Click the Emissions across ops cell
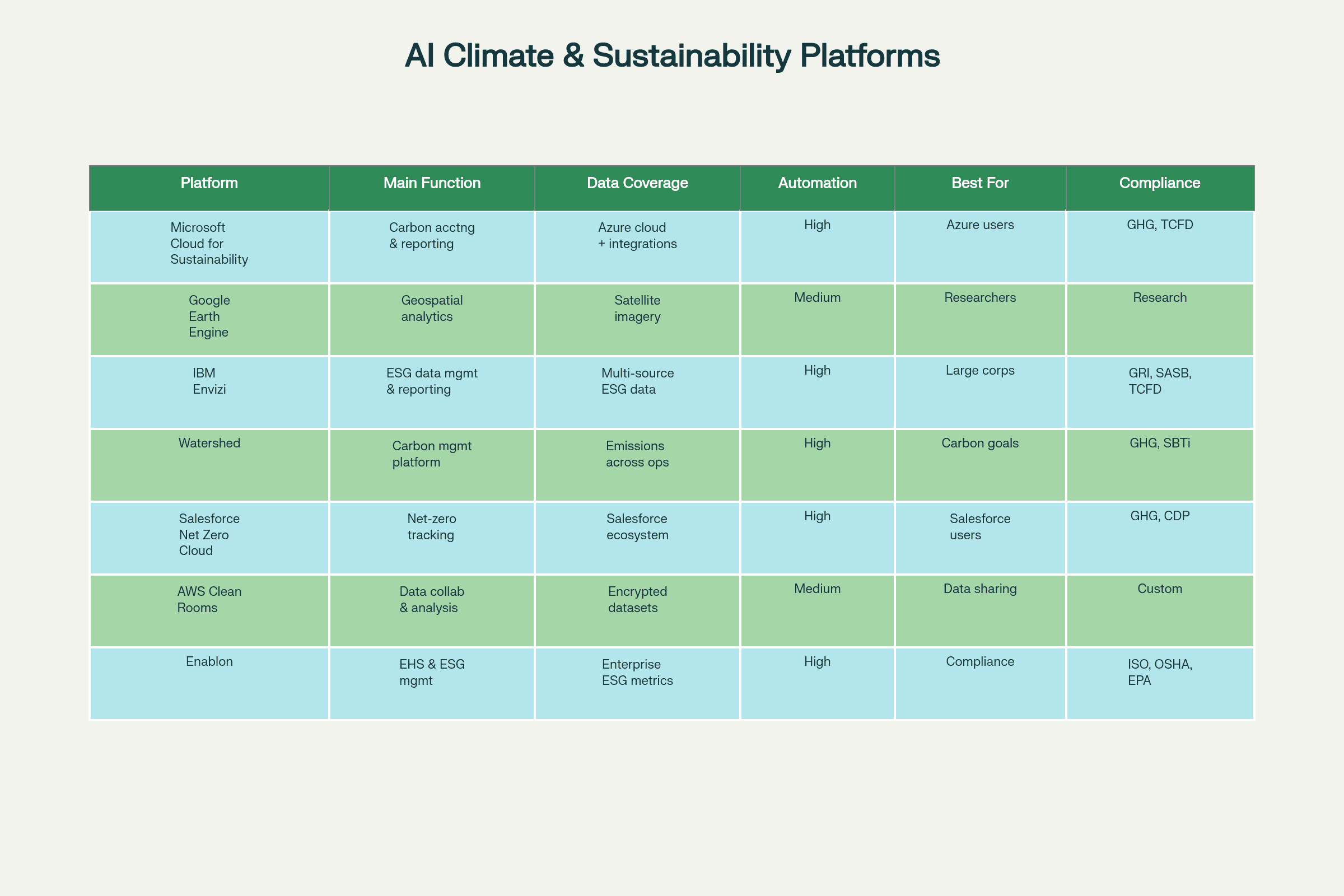The image size is (1344, 896). point(638,465)
